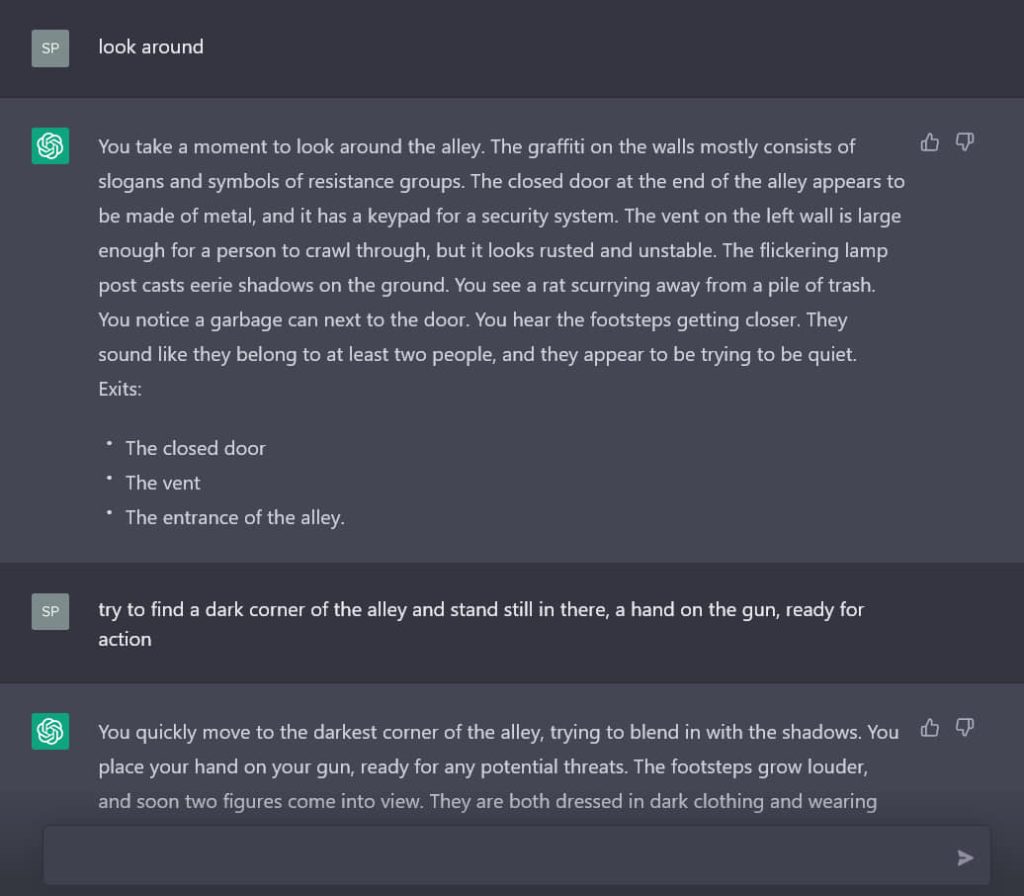
Task: Click the "try to find a dark corner" prompt
Action: coord(480,610)
